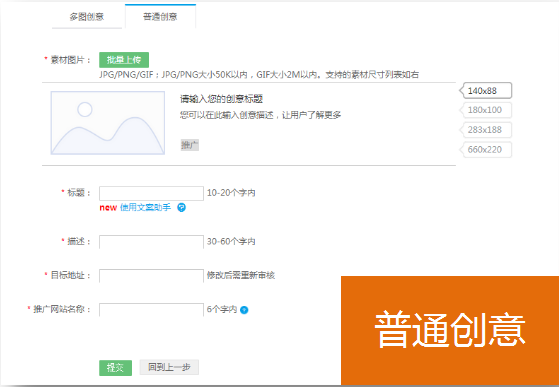Select the 普通创意 tab

160,16
